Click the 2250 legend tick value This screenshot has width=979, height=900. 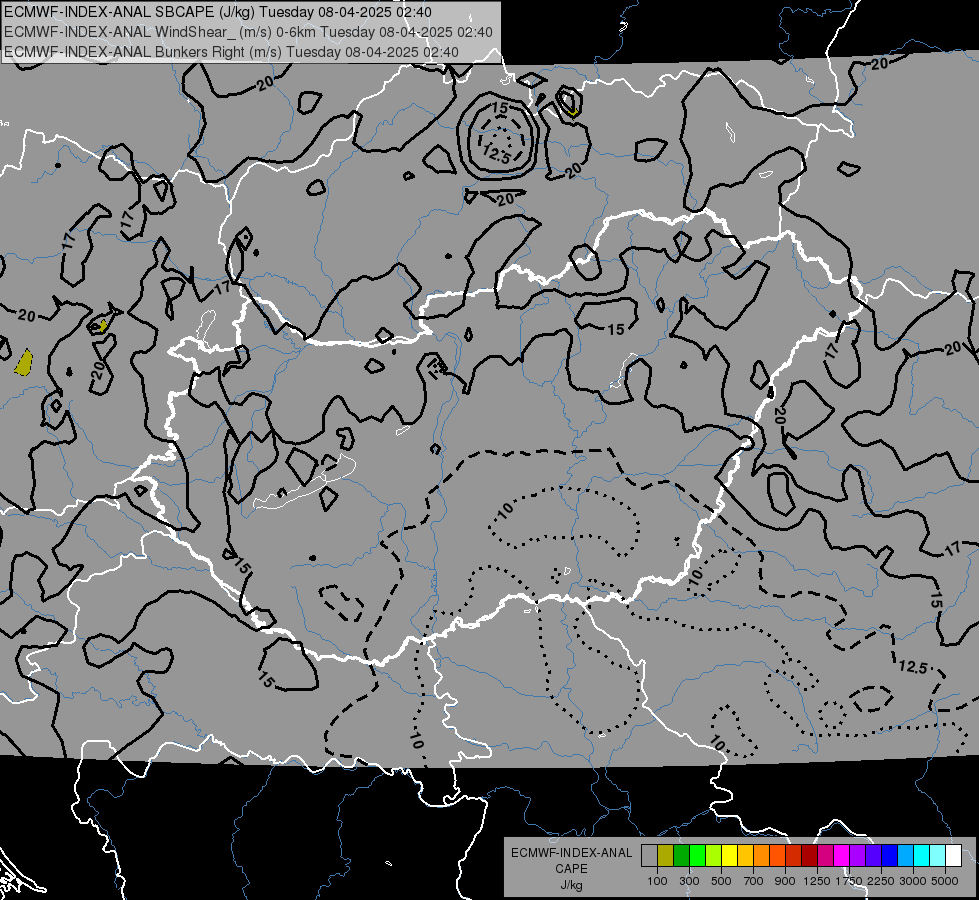tap(881, 881)
